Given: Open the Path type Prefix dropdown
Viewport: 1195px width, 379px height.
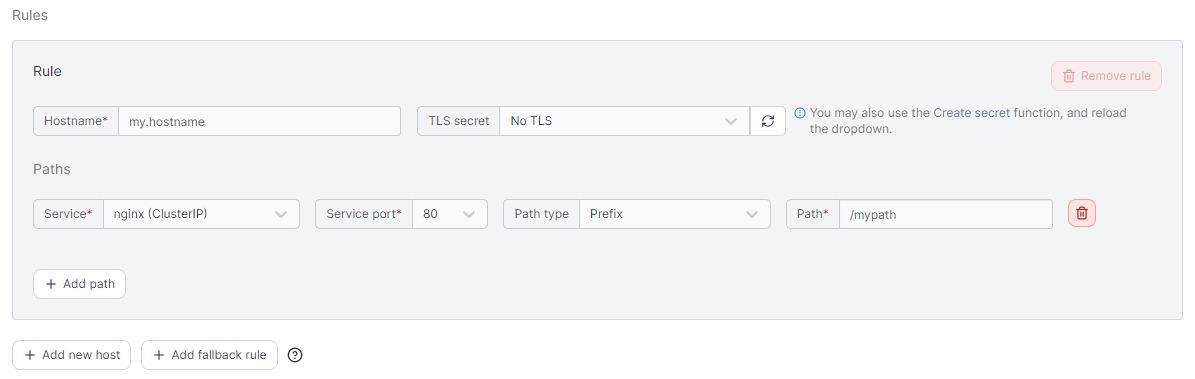Looking at the screenshot, I should click(674, 214).
